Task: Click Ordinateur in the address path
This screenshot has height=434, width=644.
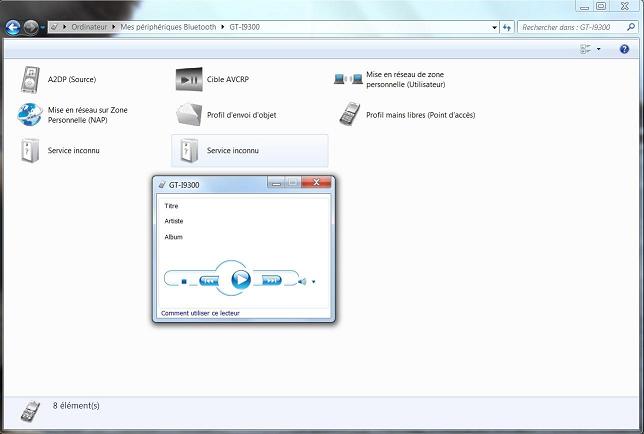Action: click(89, 27)
